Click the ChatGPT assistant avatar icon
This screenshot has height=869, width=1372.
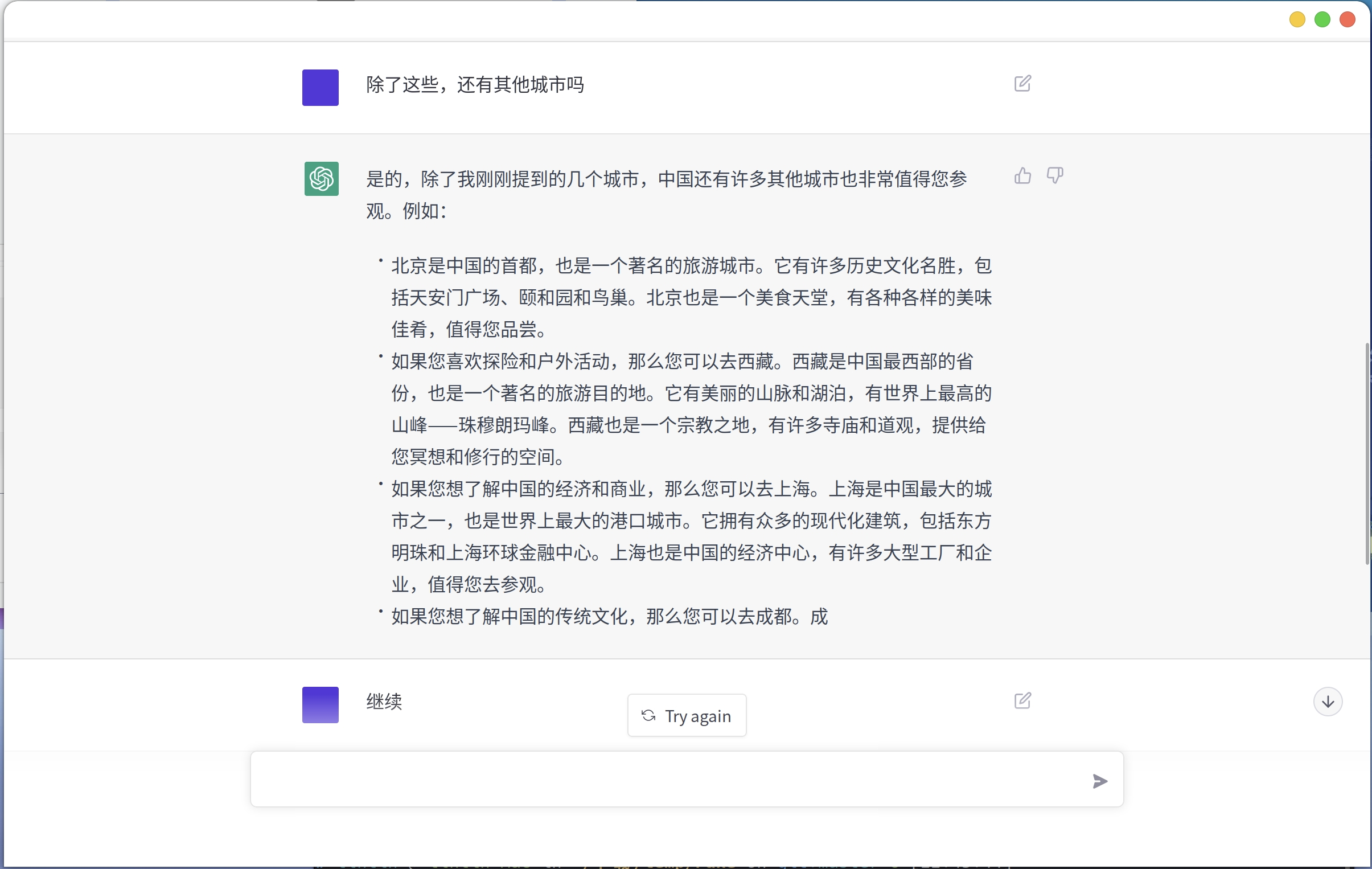pyautogui.click(x=321, y=179)
